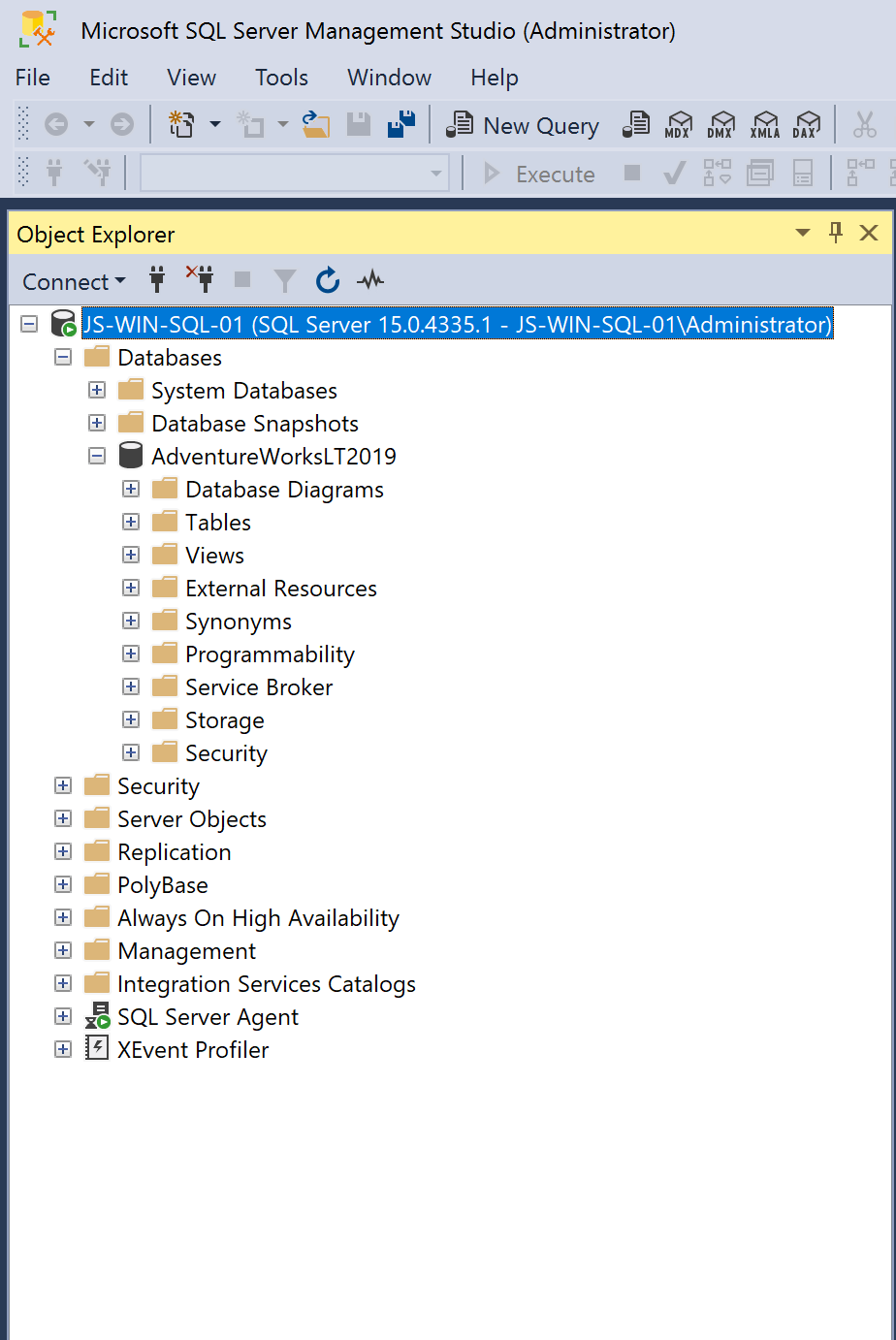Select Server Objects in the tree

[192, 819]
